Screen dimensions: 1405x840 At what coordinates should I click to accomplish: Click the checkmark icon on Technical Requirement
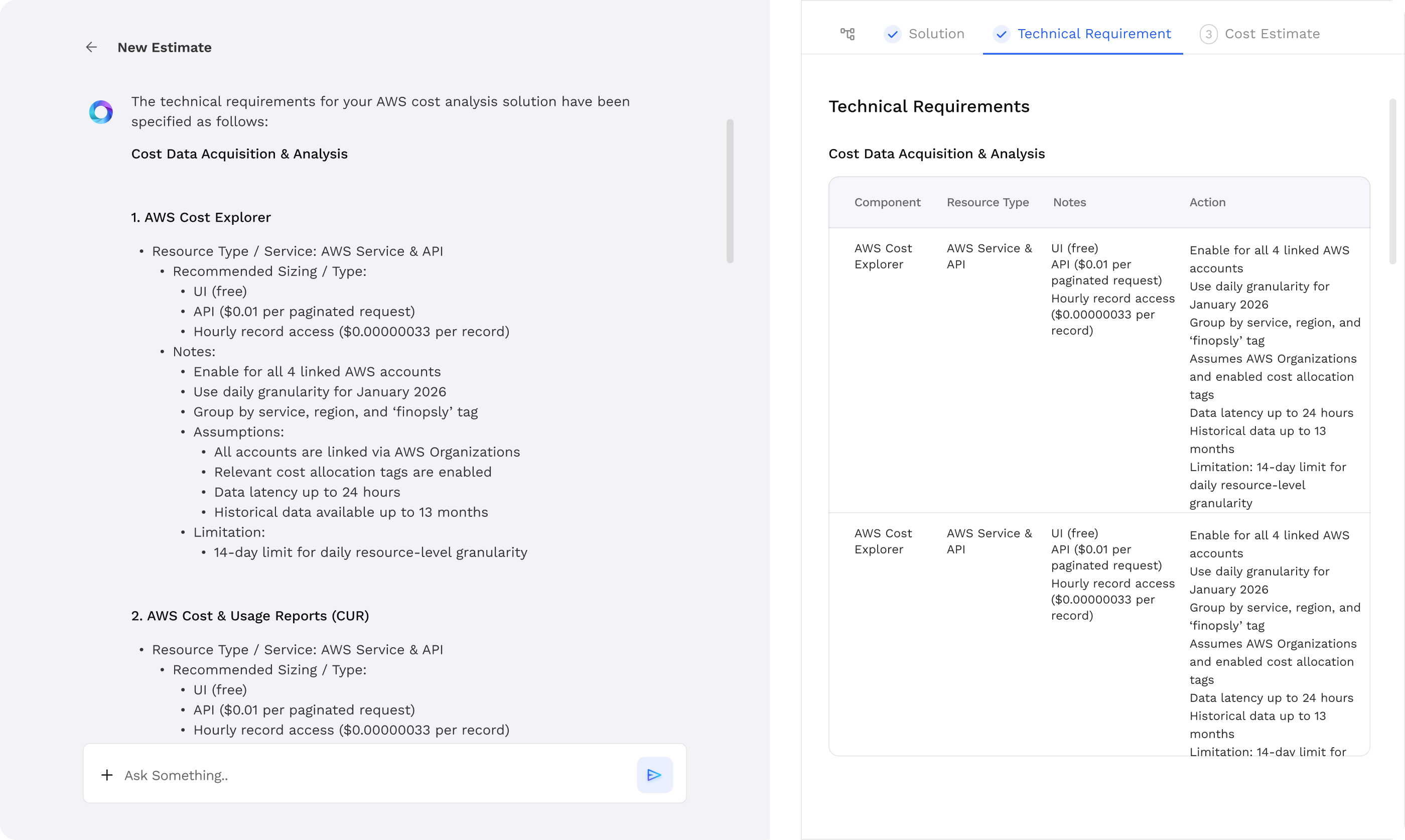point(1001,35)
